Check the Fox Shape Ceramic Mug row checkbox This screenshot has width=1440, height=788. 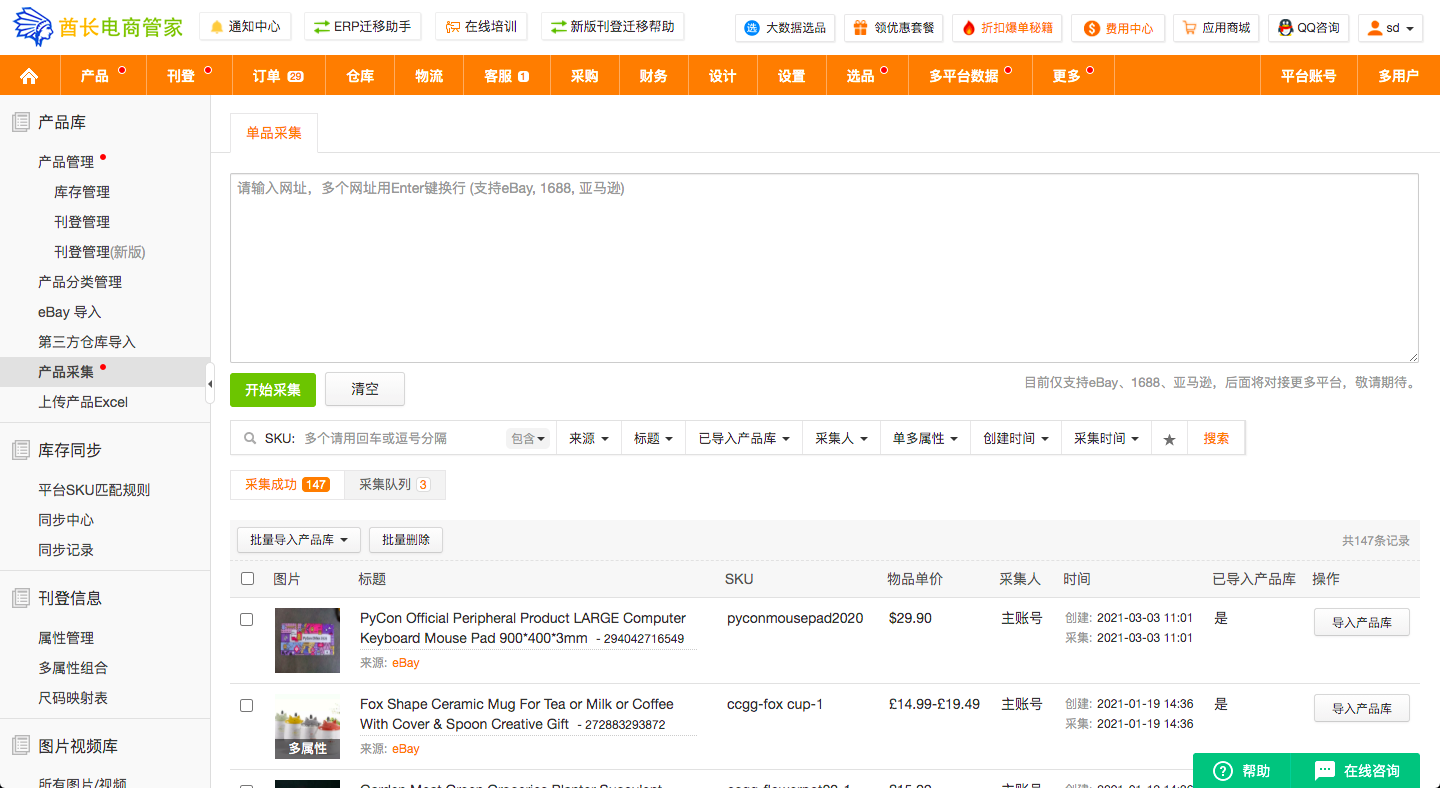coord(247,706)
